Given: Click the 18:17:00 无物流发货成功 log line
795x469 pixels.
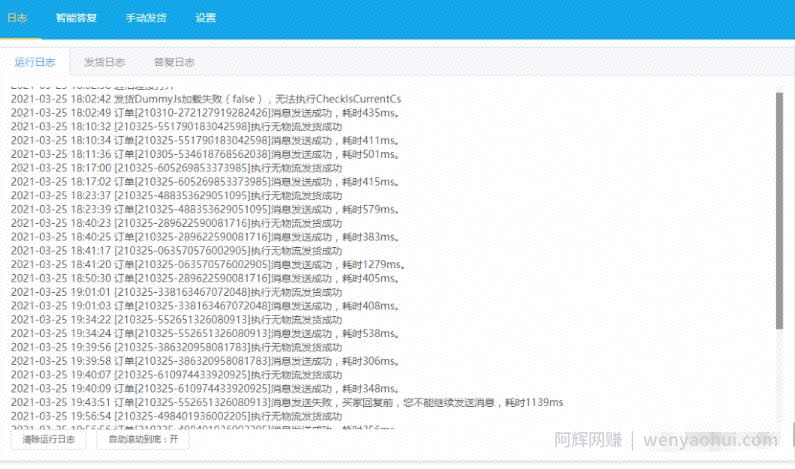Looking at the screenshot, I should [176, 168].
